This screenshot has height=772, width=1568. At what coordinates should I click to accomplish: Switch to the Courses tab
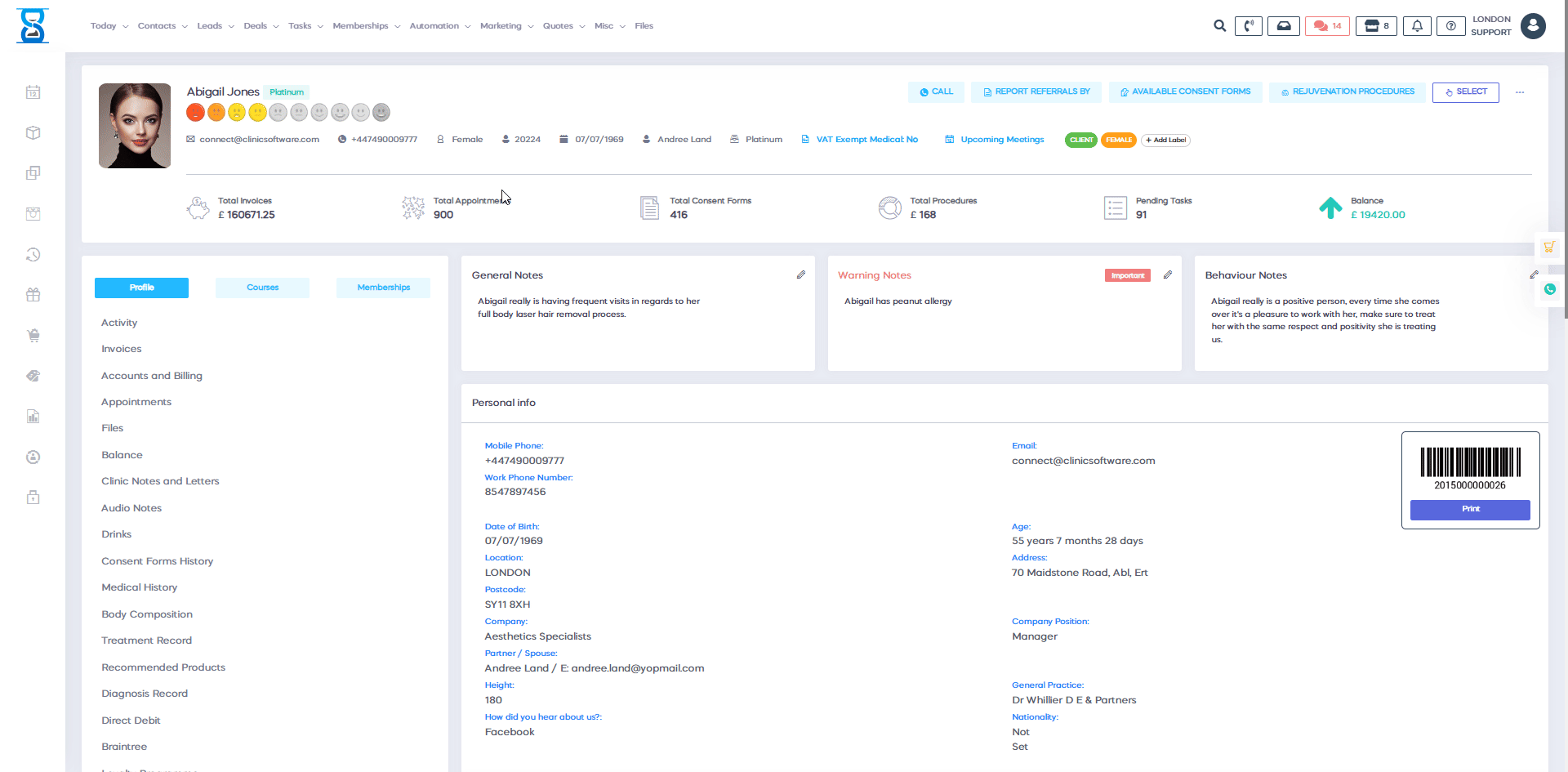(262, 287)
